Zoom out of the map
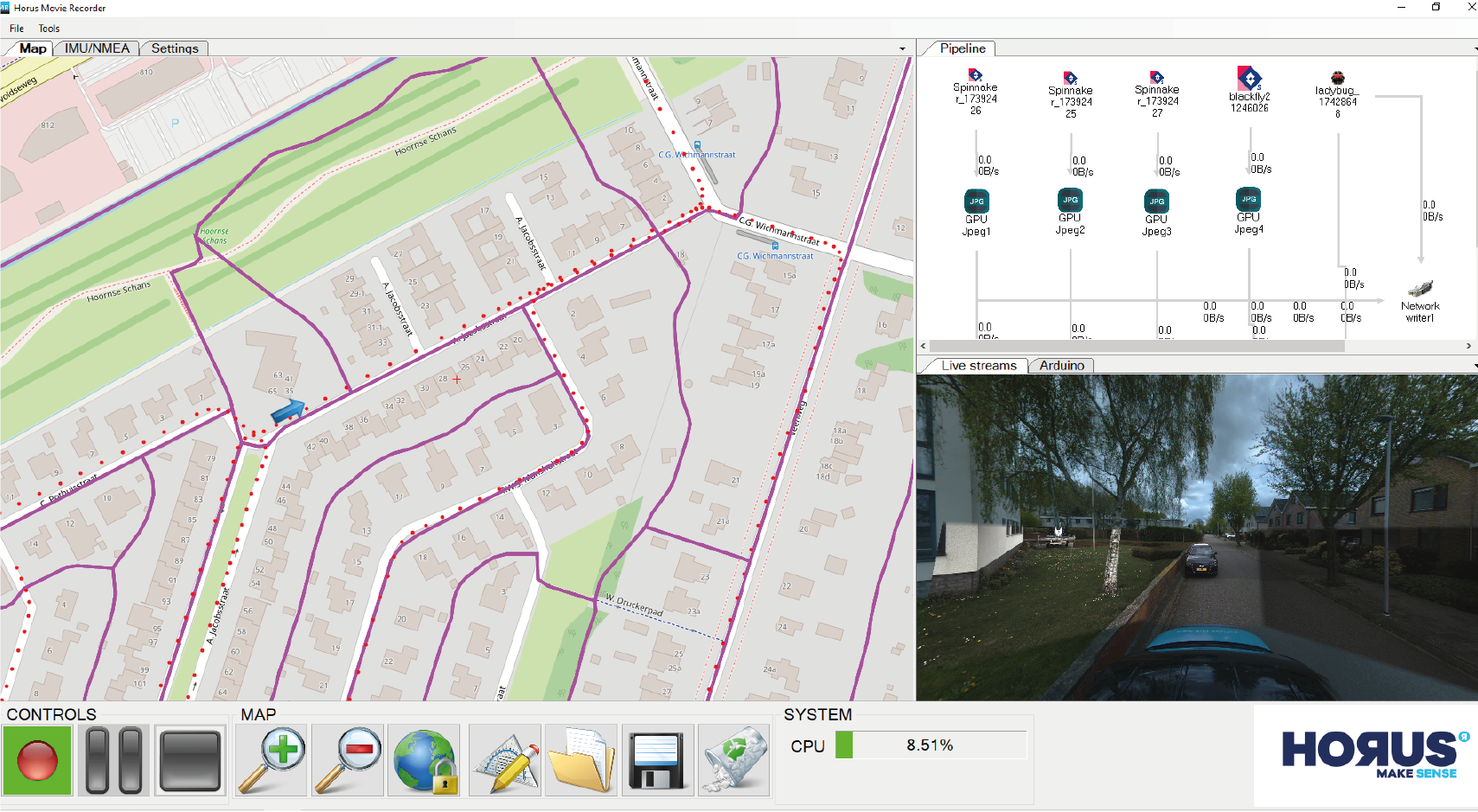Image resolution: width=1478 pixels, height=812 pixels. point(347,760)
